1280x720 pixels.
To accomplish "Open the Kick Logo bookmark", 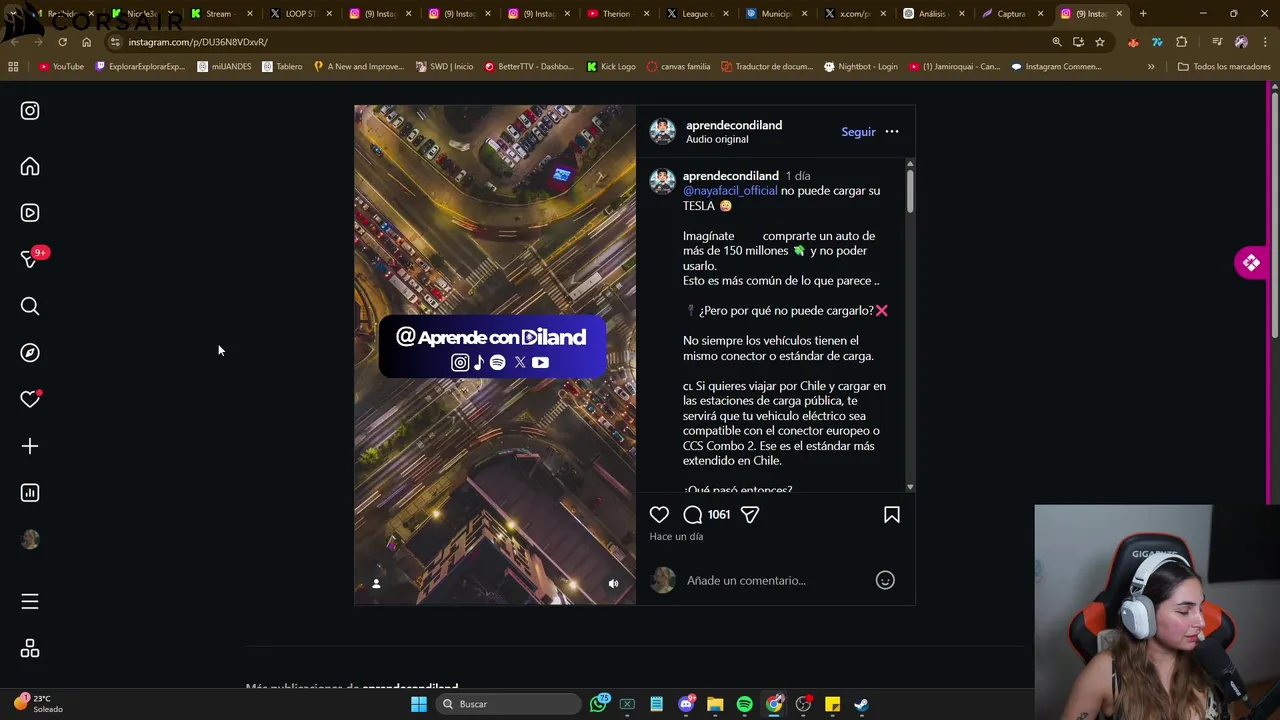I will [611, 67].
